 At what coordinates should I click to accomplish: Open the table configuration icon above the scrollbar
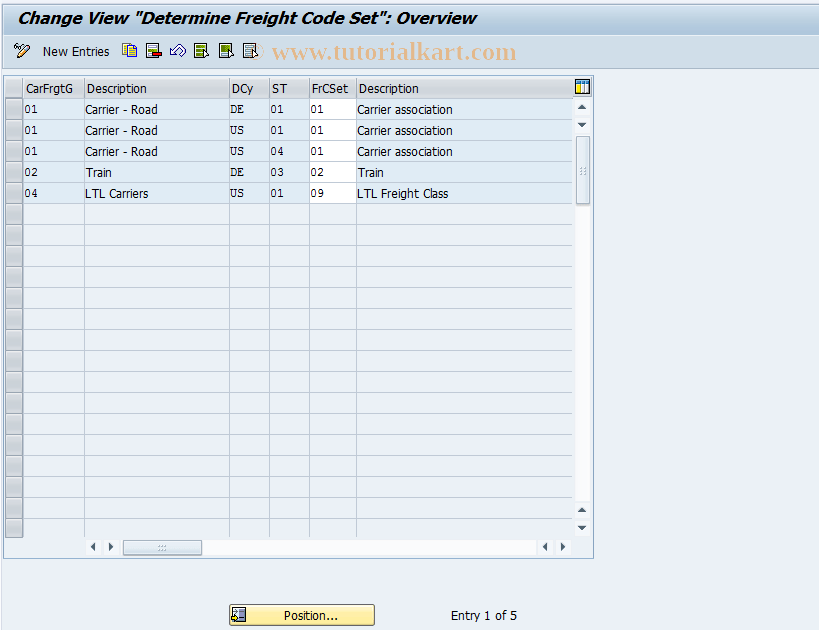[582, 88]
